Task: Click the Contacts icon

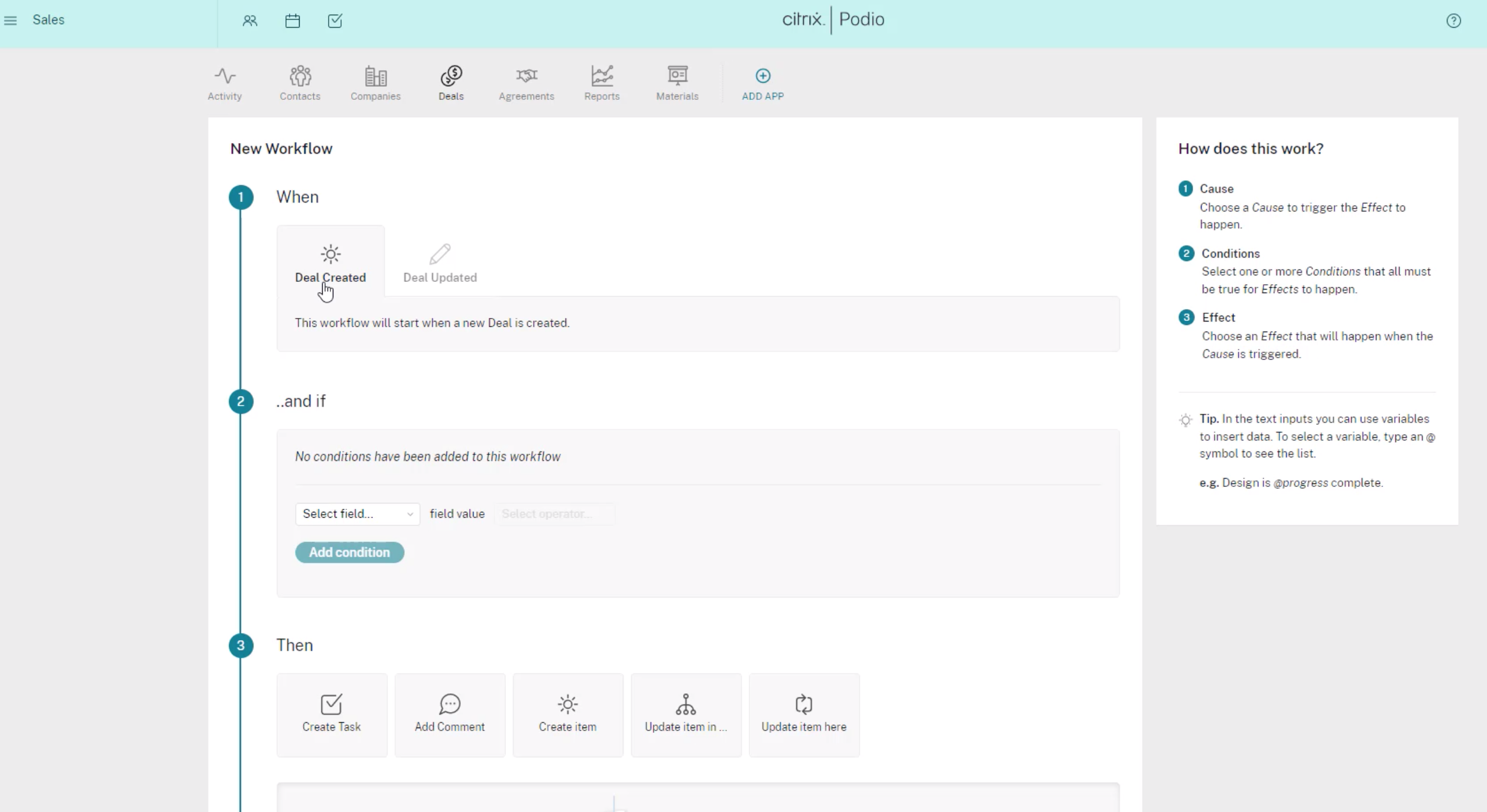Action: pos(299,82)
